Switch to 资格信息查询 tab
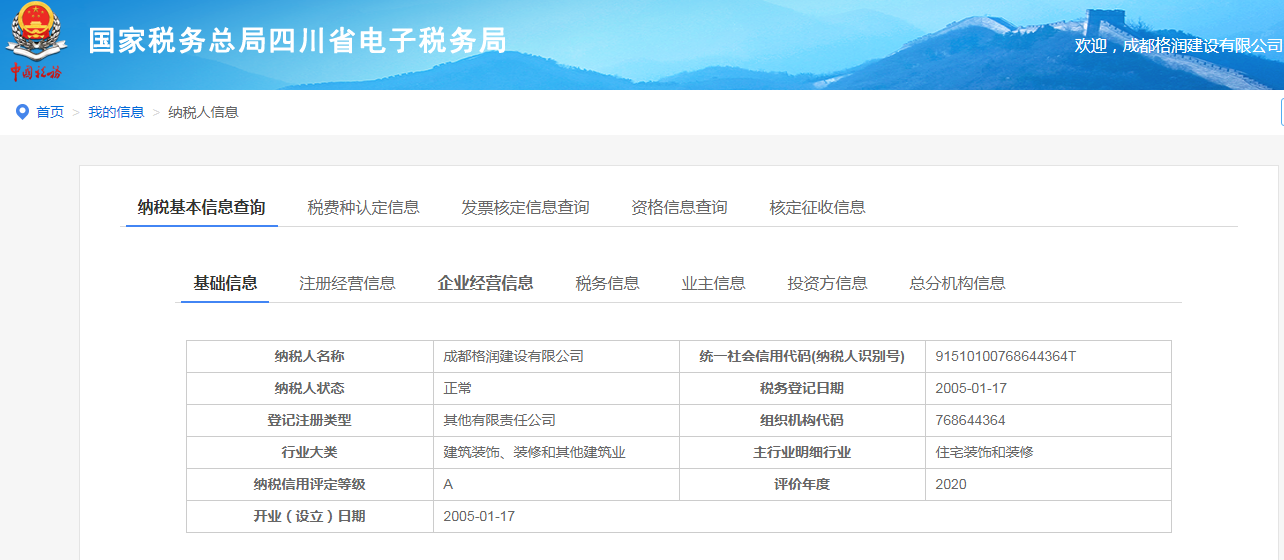The width and height of the screenshot is (1284, 560). coord(679,207)
